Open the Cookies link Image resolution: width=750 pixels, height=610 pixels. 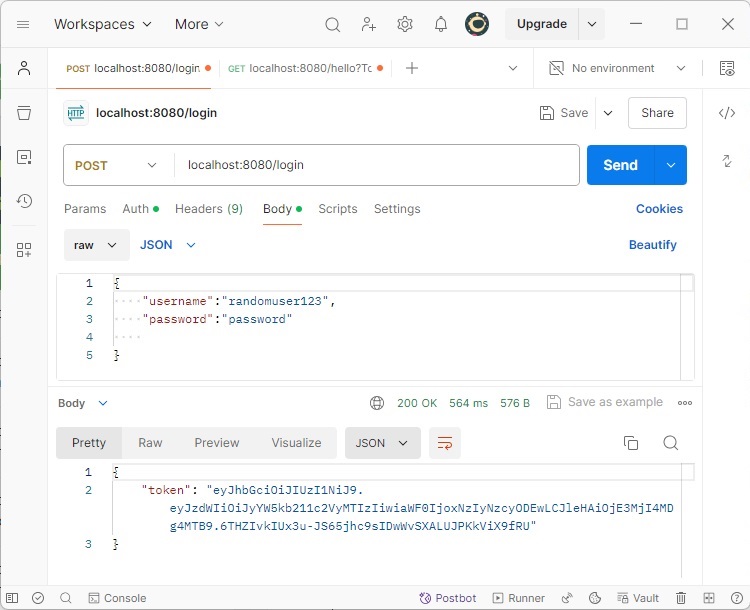659,209
